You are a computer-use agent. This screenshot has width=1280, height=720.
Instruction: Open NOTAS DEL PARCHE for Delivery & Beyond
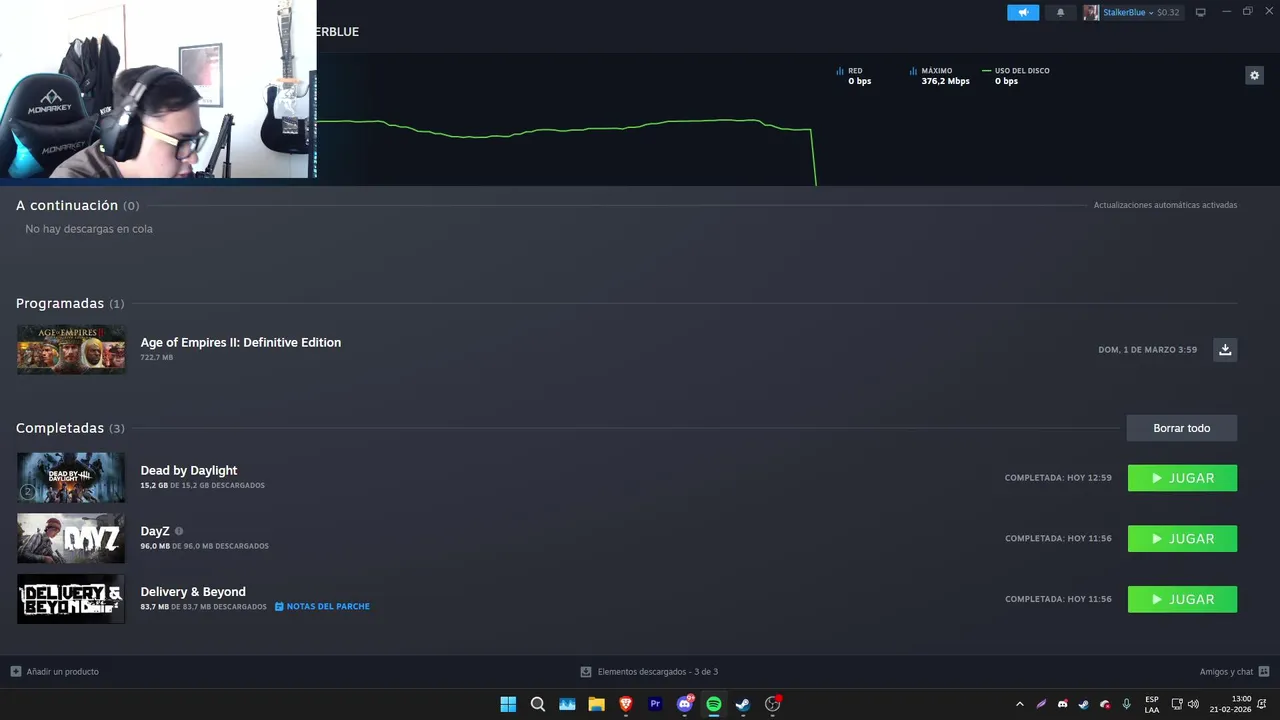pyautogui.click(x=322, y=606)
